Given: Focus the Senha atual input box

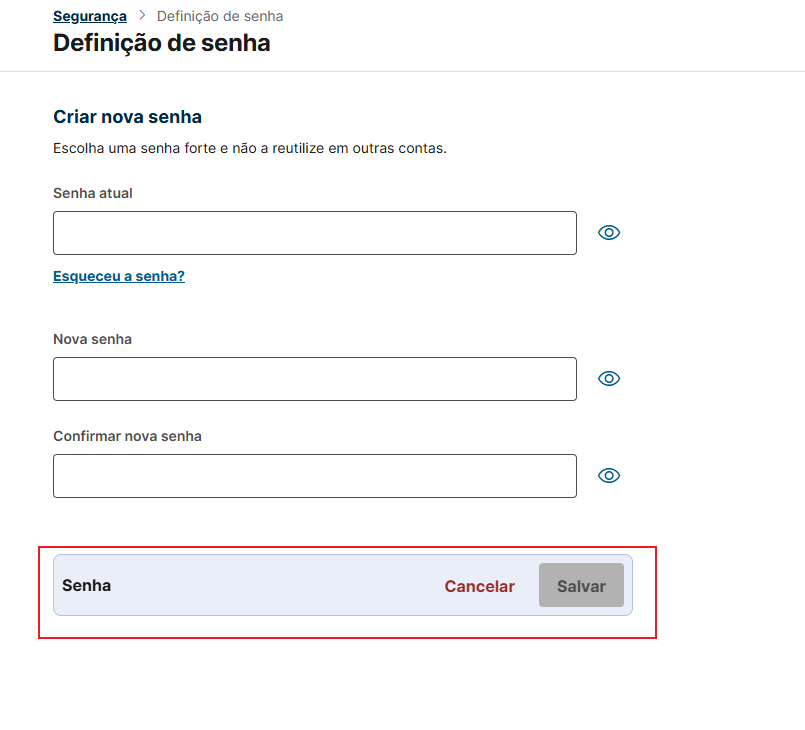Looking at the screenshot, I should pos(315,233).
